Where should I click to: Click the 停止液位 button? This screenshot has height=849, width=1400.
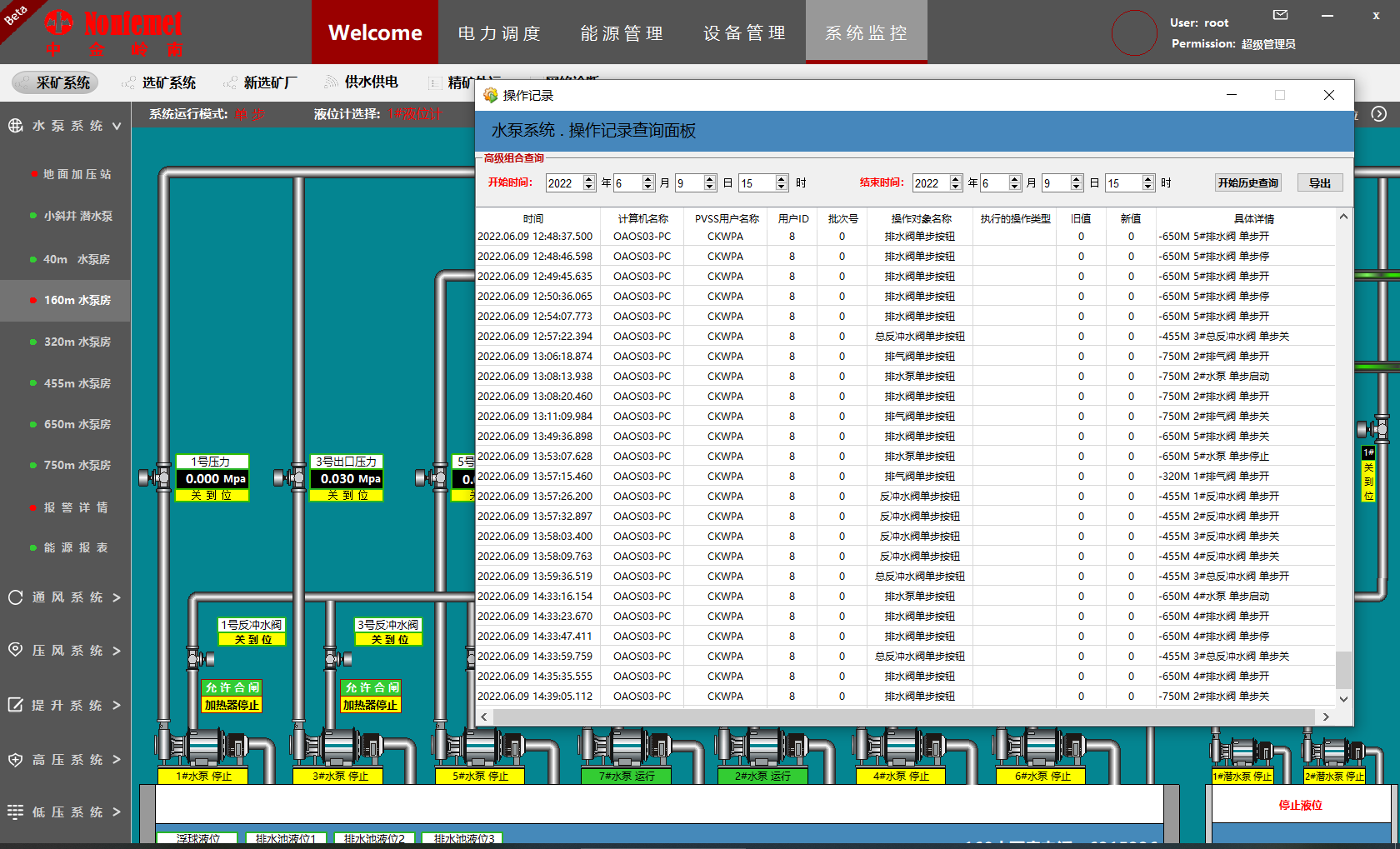1300,805
